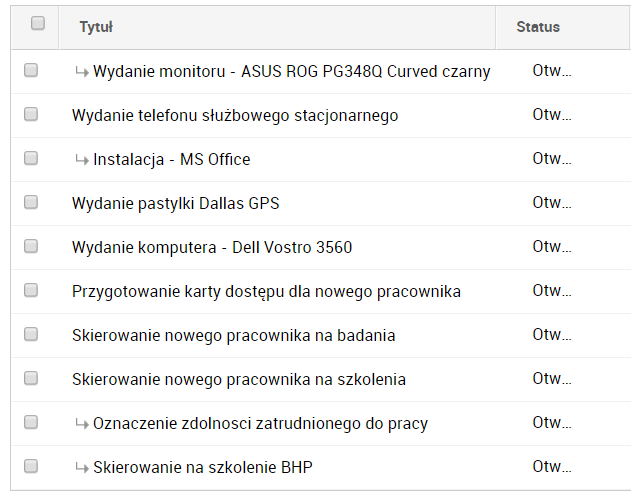
Task: Click status cell of Wydanie pastylki Dallas GPS
Action: pos(551,204)
